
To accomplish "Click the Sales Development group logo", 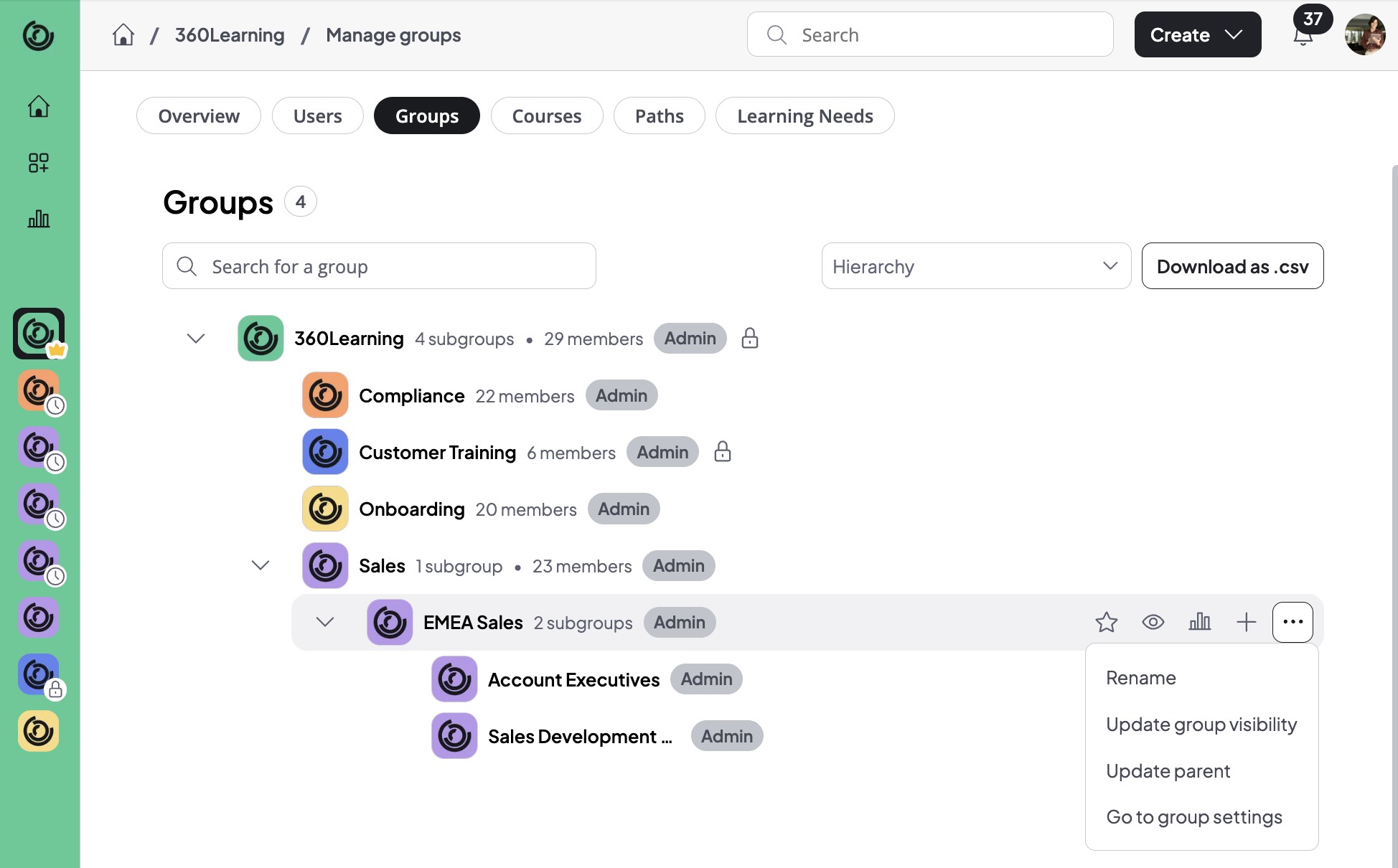I will pos(454,736).
